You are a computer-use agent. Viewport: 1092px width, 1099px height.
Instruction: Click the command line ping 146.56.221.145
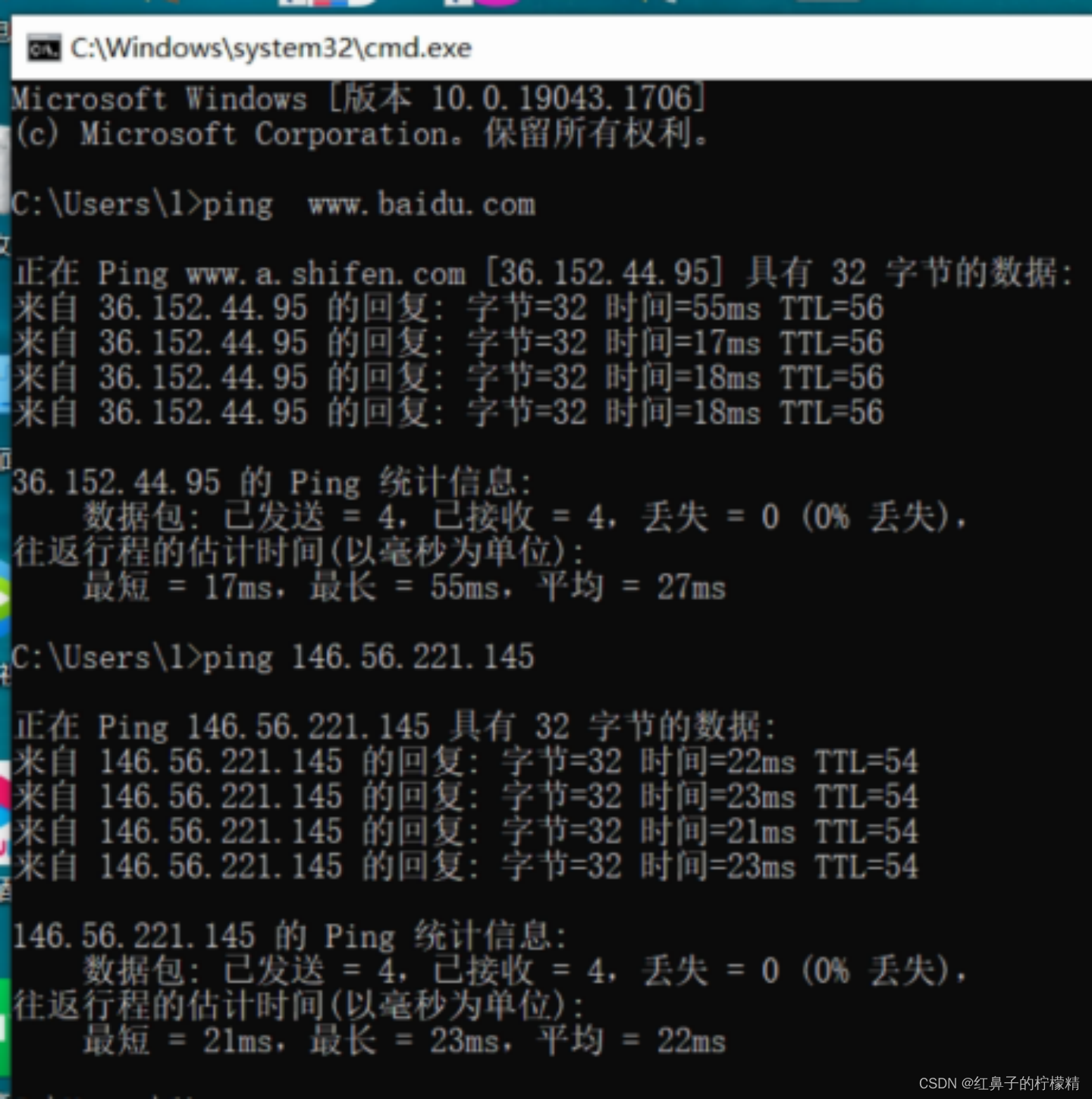point(273,658)
